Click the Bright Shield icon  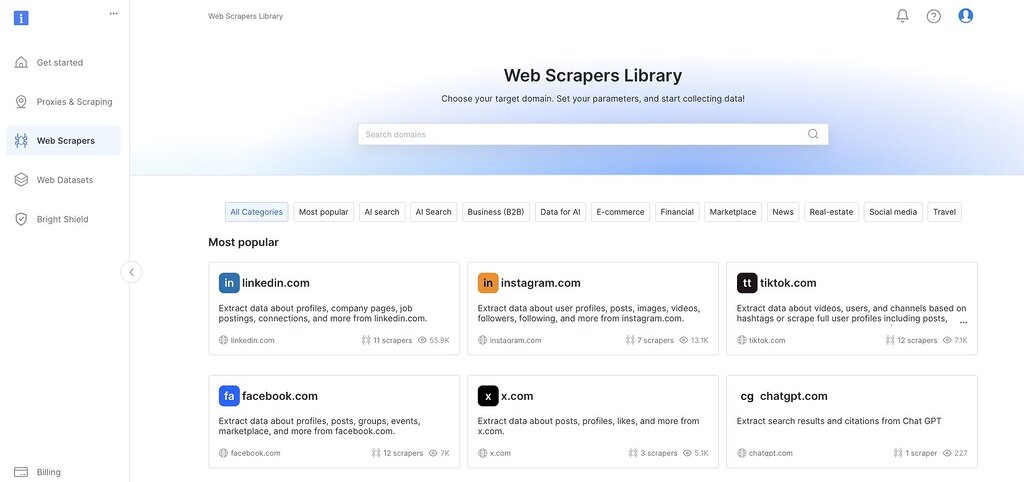coord(21,219)
